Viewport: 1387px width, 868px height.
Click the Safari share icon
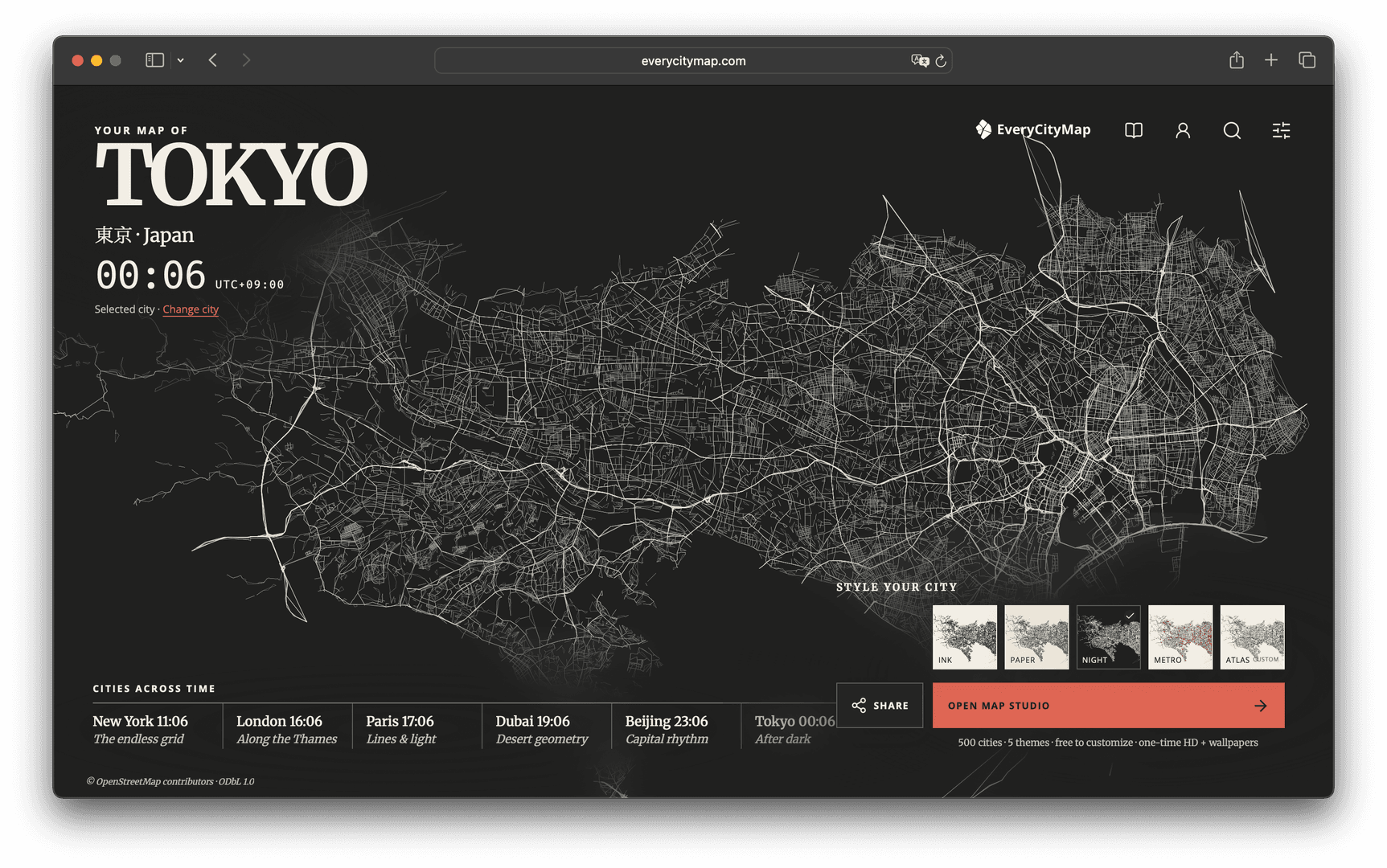tap(1237, 59)
